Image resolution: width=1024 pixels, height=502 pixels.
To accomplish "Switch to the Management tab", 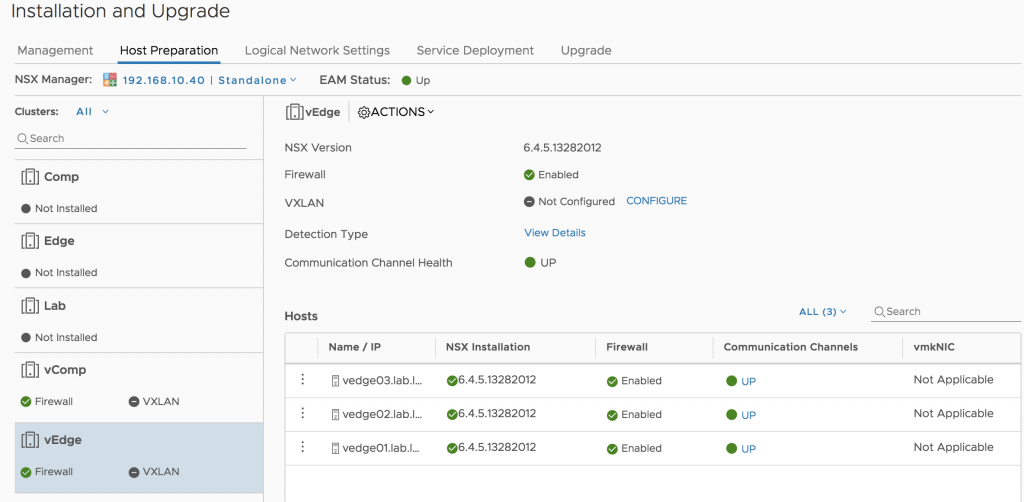I will pyautogui.click(x=56, y=50).
